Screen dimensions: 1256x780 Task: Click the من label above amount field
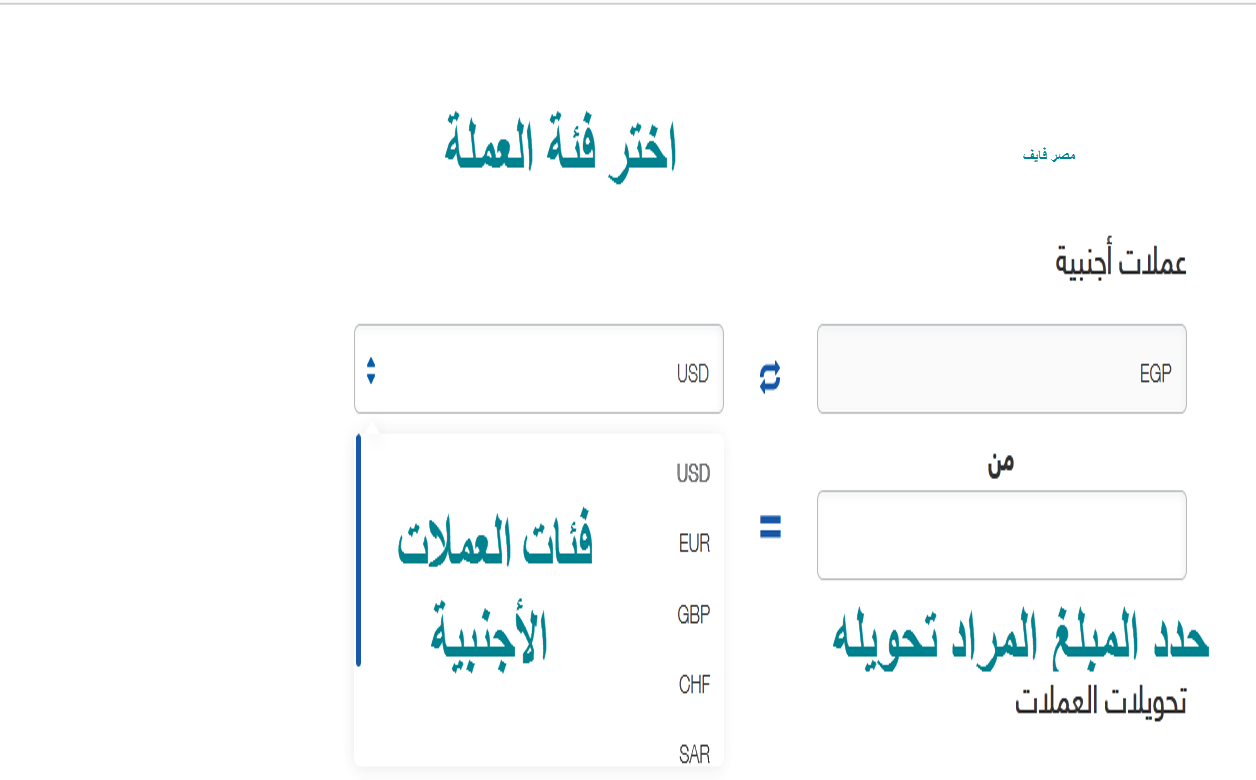(1001, 463)
